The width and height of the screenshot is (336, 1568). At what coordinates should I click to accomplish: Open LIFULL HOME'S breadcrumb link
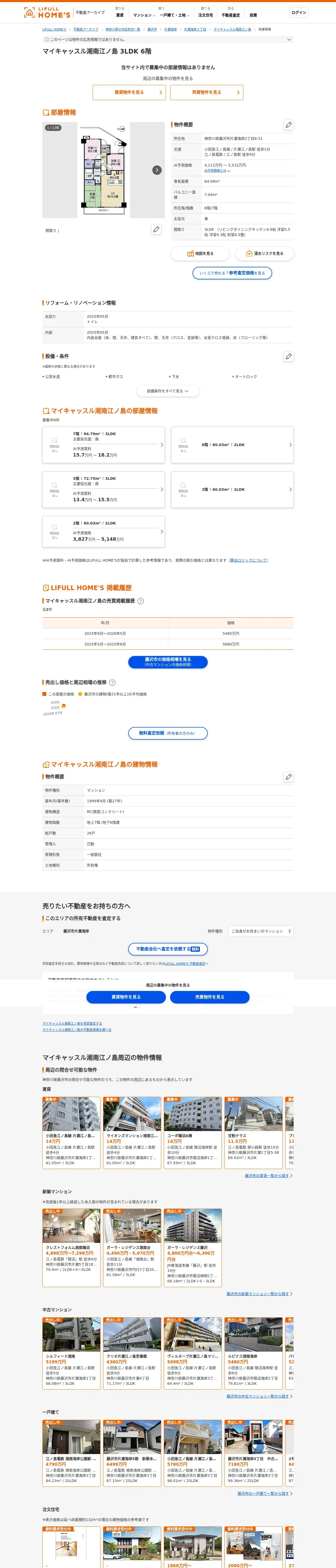pyautogui.click(x=54, y=29)
